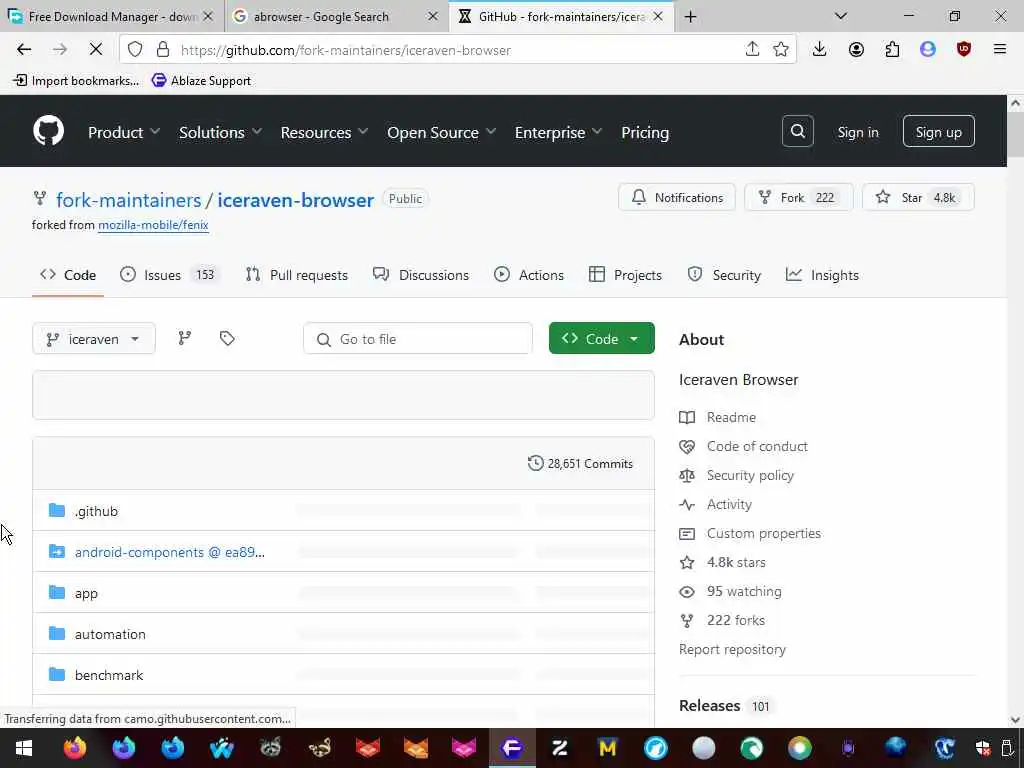Expand the Open Source menu
This screenshot has height=768, width=1024.
tap(441, 133)
